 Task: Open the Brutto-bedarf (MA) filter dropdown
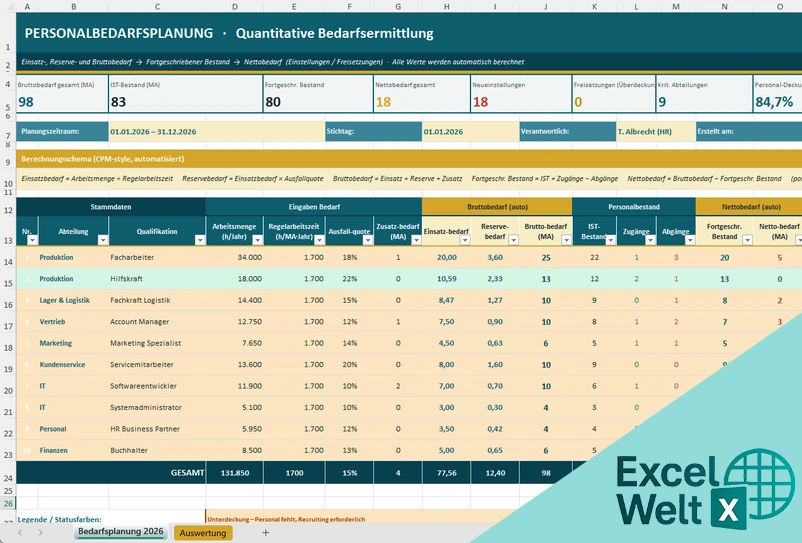click(566, 240)
